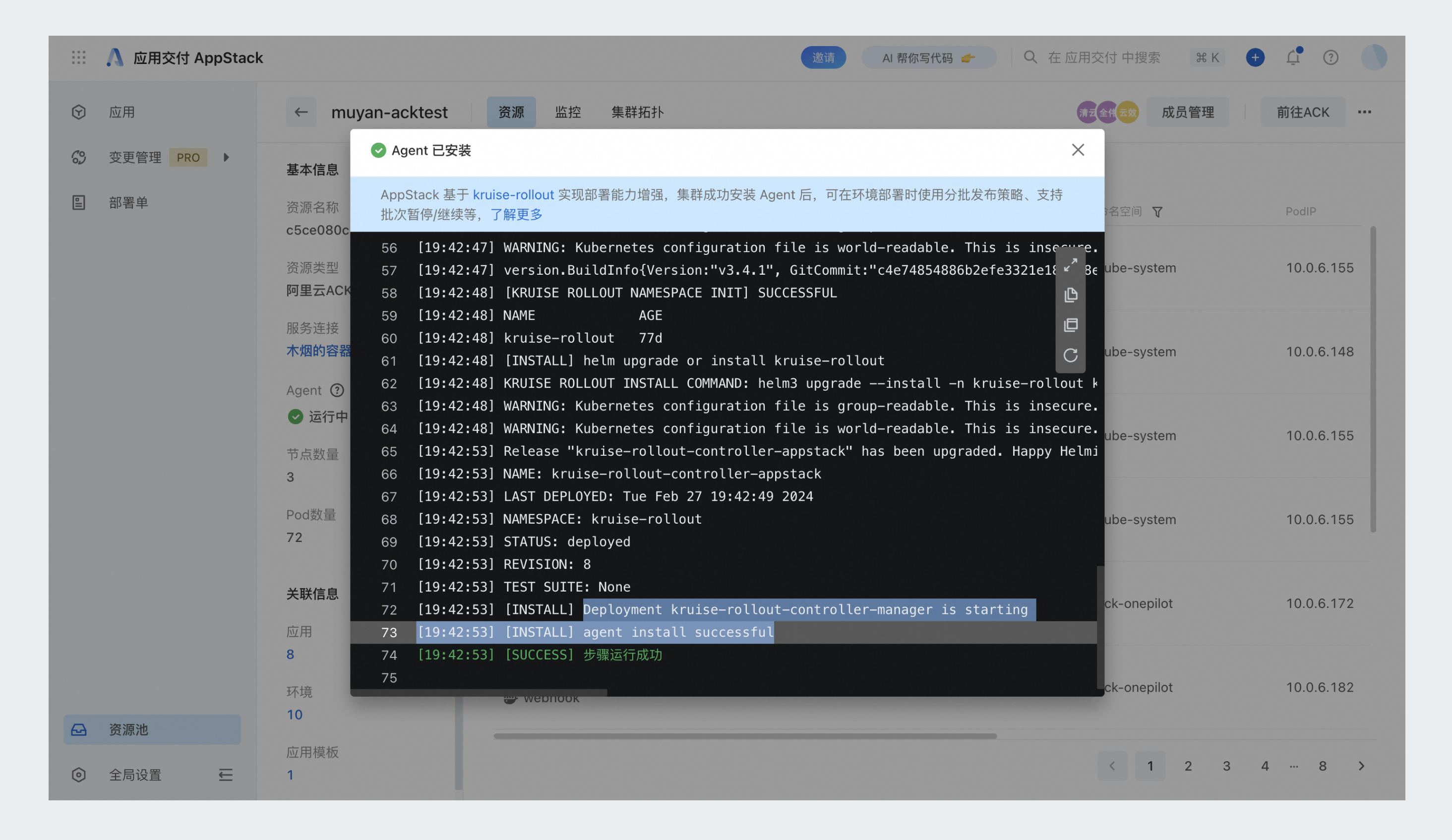
Task: Click the member avatars group
Action: 1107,113
